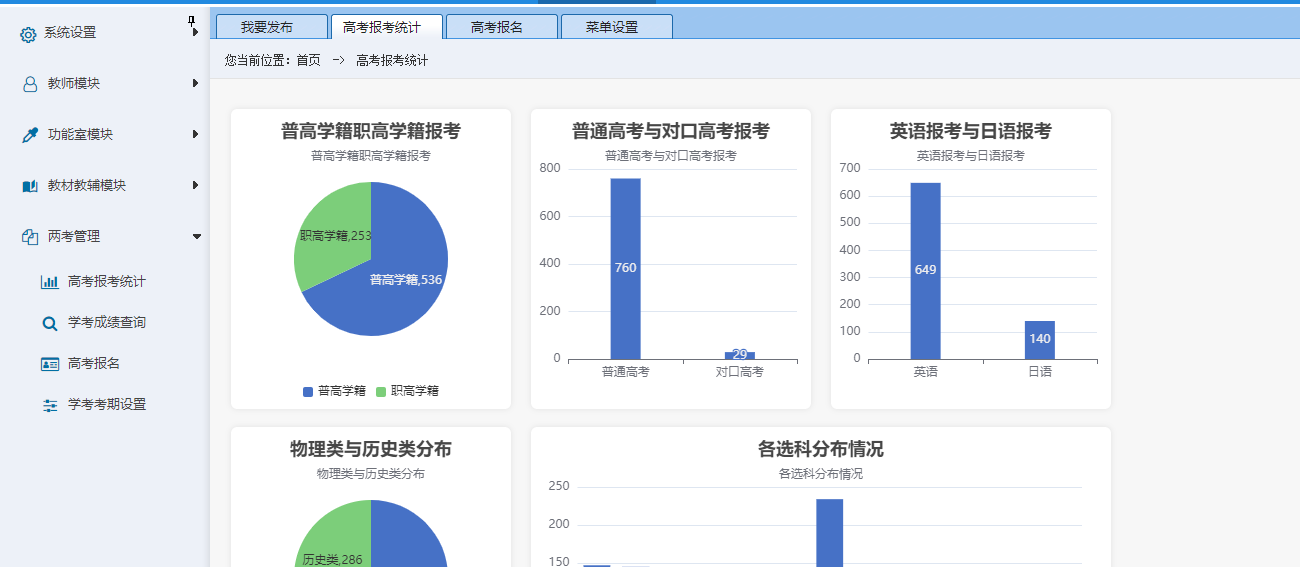Screen dimensions: 1300x567
Task: Toggle 职高学籍 legend series in pie chart
Action: click(x=407, y=391)
